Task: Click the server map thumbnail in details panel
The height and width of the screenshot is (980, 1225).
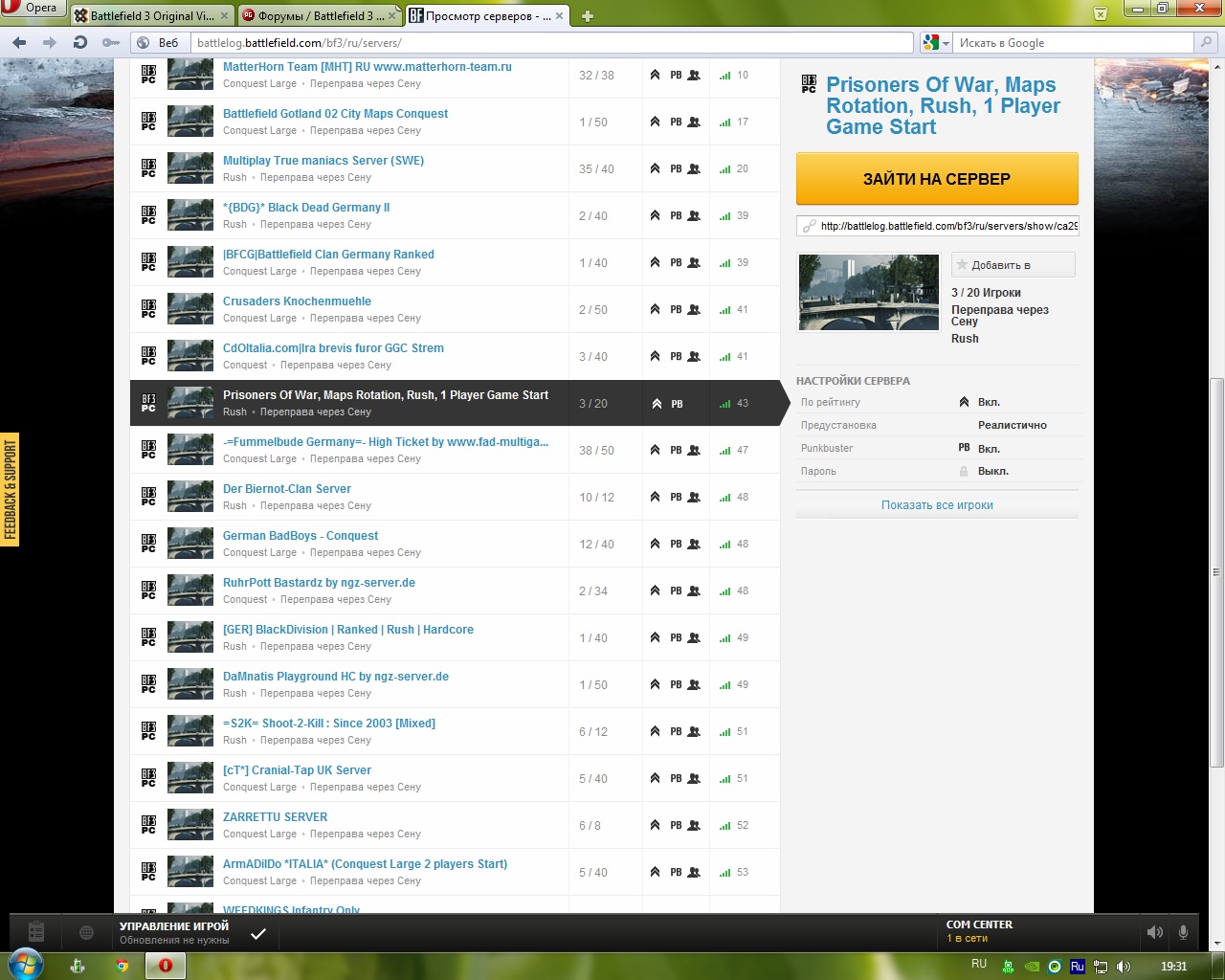Action: tap(869, 292)
